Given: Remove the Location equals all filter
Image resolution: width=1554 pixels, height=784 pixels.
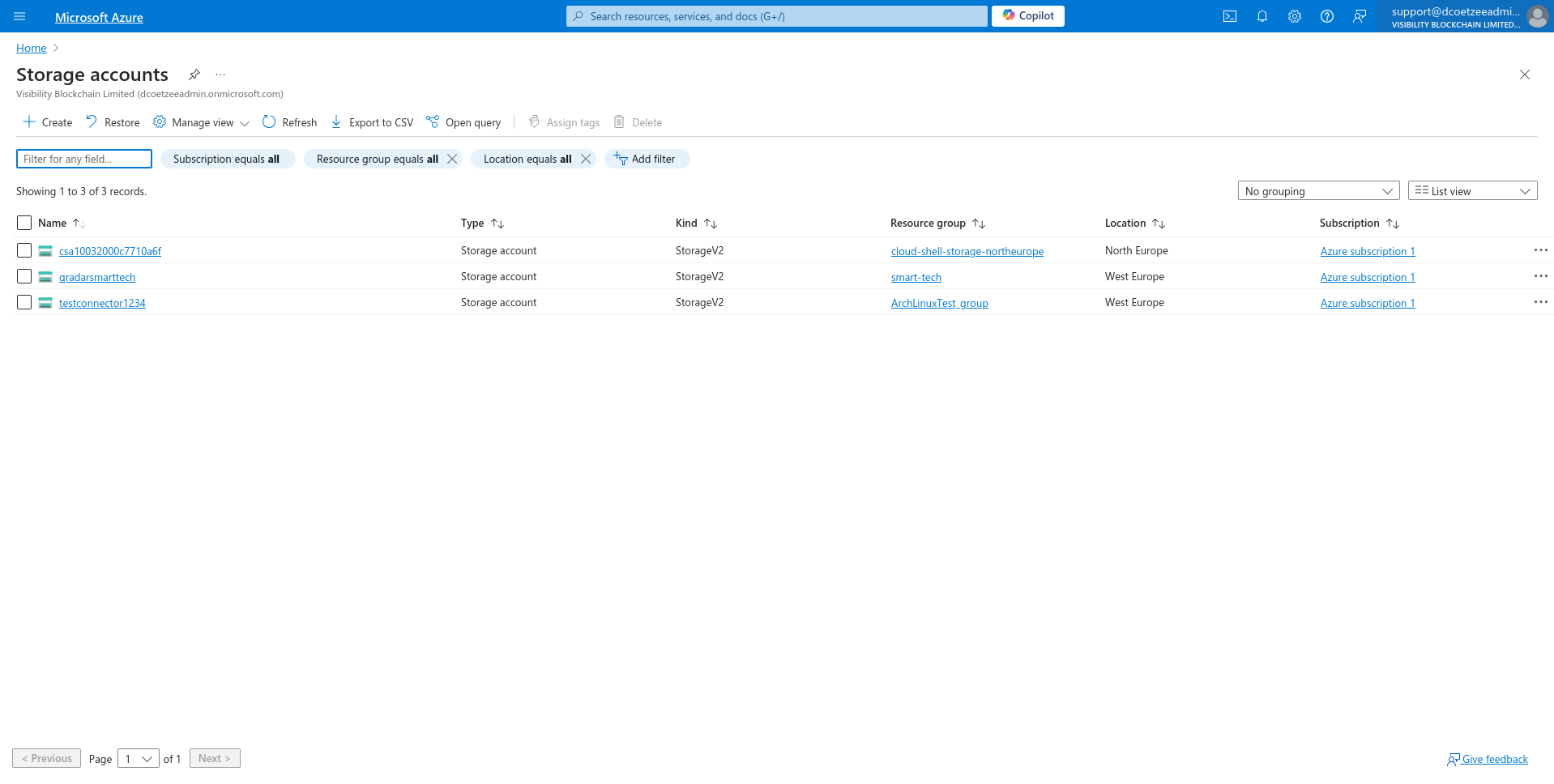Looking at the screenshot, I should 586,159.
